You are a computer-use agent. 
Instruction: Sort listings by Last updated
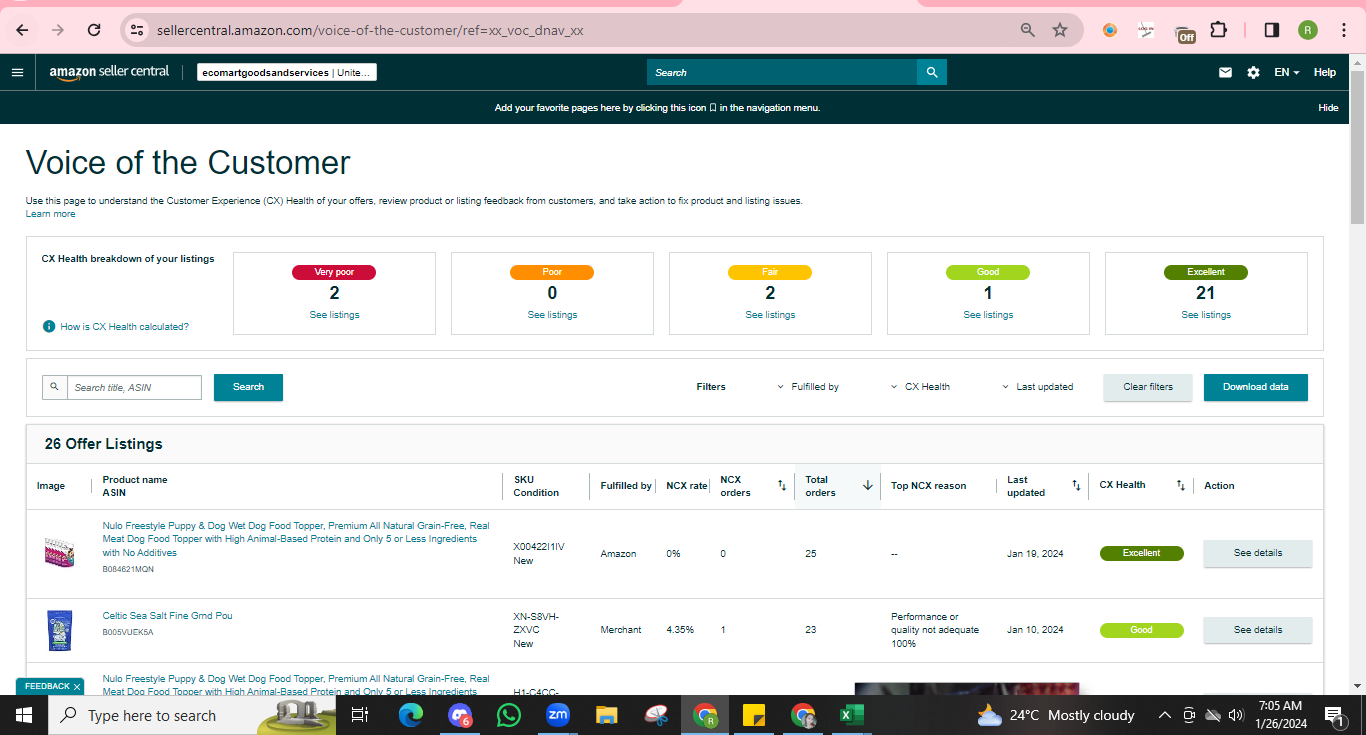(1076, 485)
